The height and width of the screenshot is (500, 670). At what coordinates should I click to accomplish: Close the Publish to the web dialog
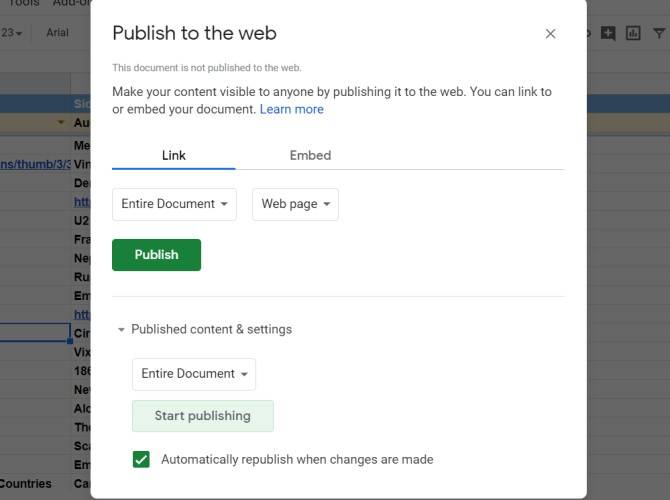(550, 34)
